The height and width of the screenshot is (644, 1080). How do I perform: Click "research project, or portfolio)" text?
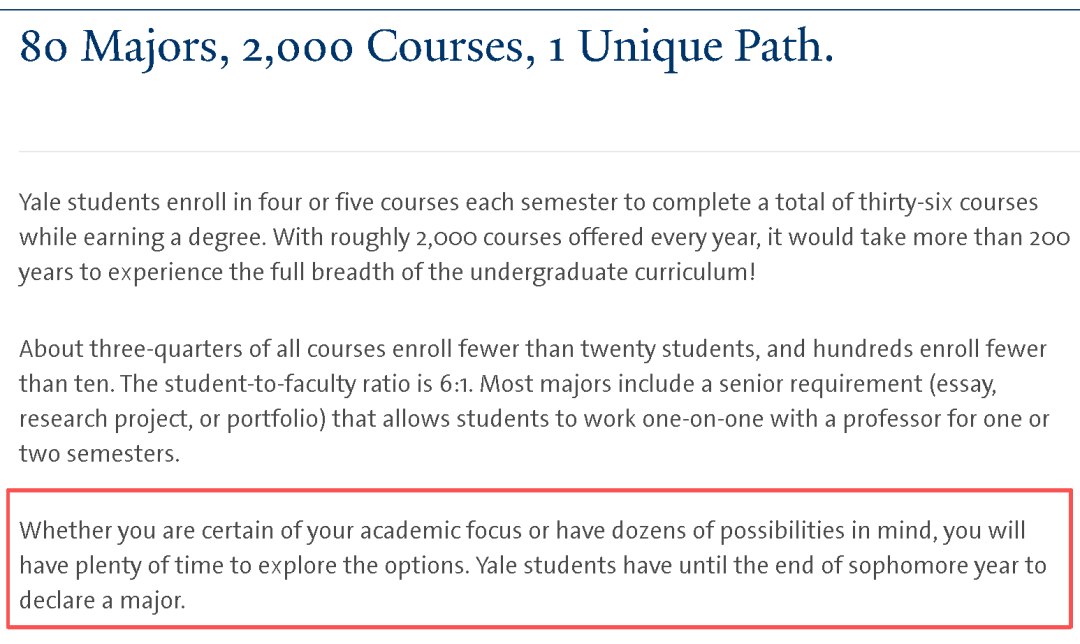pyautogui.click(x=172, y=419)
